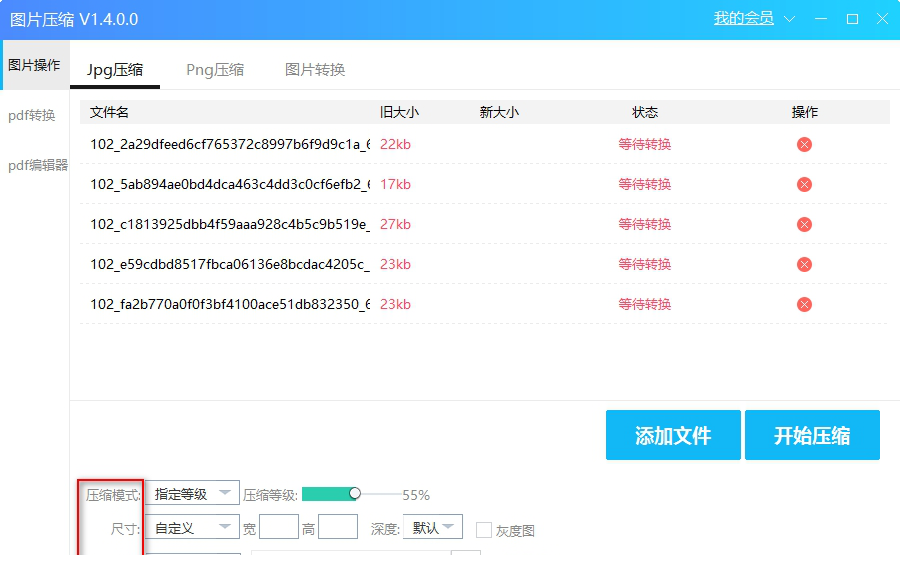Open the 我的会员 dropdown arrow

(x=789, y=19)
